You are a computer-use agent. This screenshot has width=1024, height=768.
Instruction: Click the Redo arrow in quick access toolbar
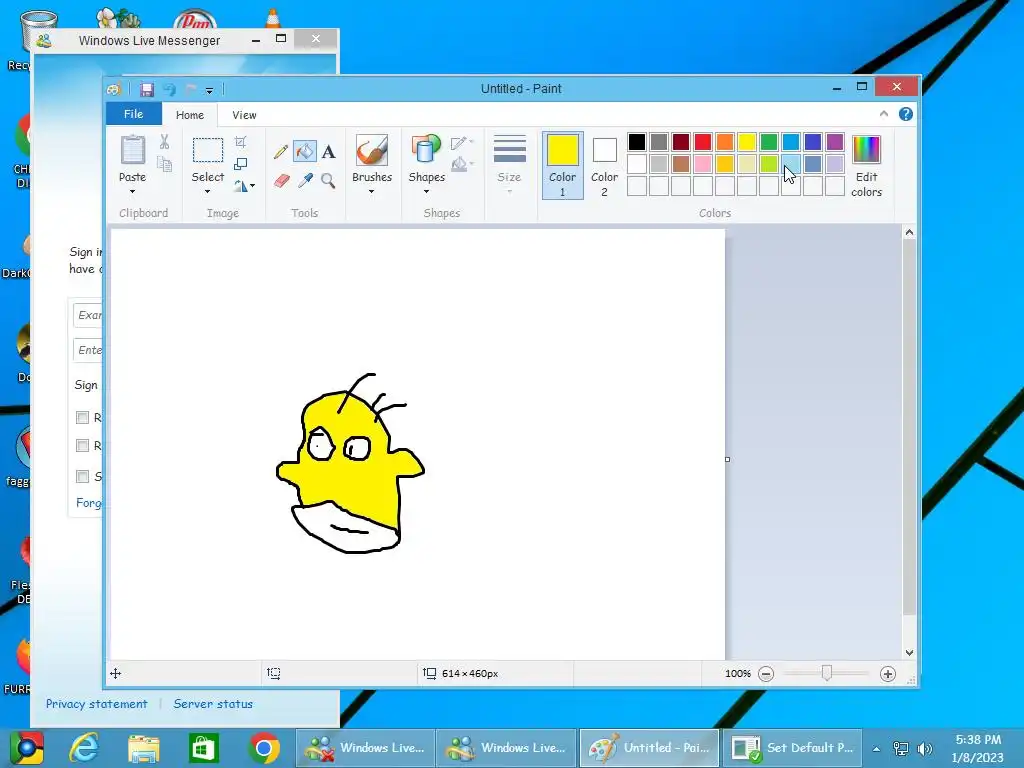191,89
